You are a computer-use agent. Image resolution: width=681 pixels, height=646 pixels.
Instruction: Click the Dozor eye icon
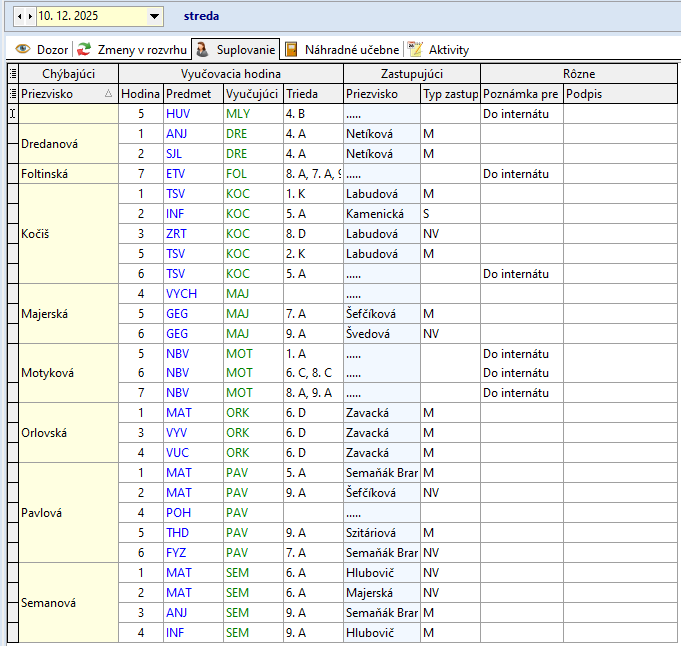pyautogui.click(x=22, y=49)
